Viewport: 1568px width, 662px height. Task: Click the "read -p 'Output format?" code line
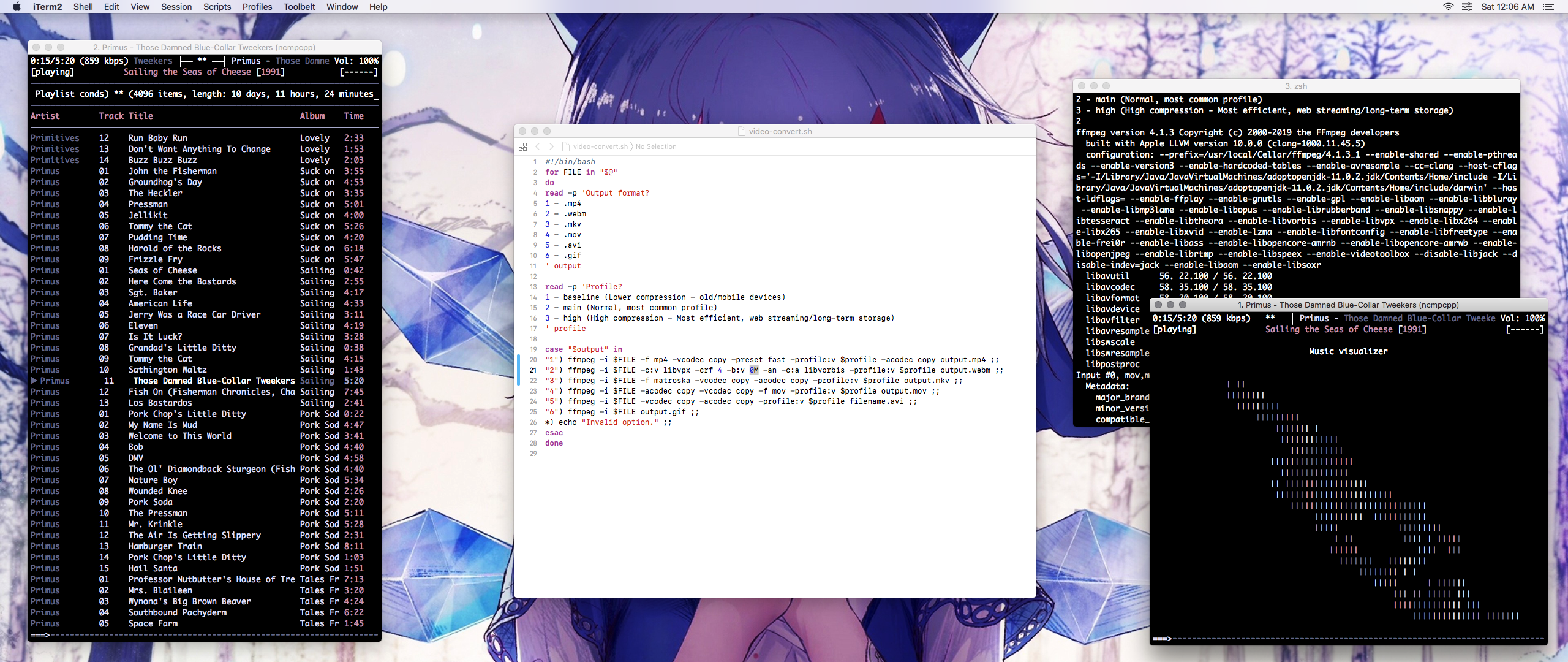tap(597, 193)
